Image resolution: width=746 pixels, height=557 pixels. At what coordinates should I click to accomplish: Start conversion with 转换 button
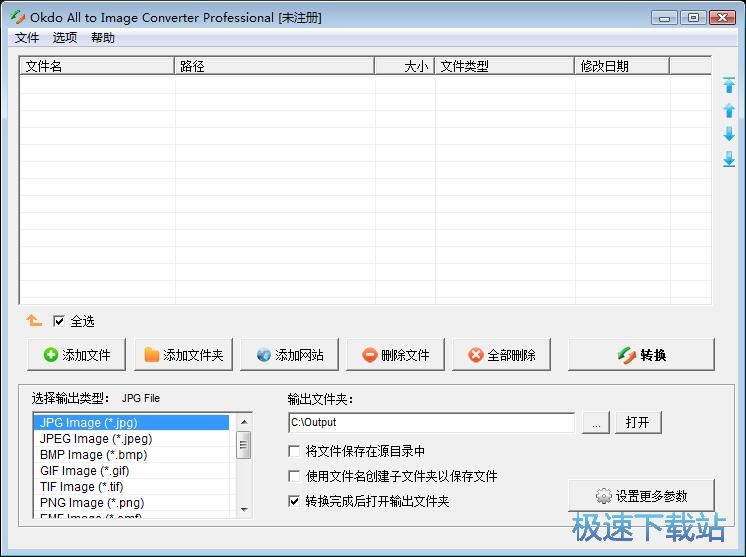pyautogui.click(x=641, y=354)
